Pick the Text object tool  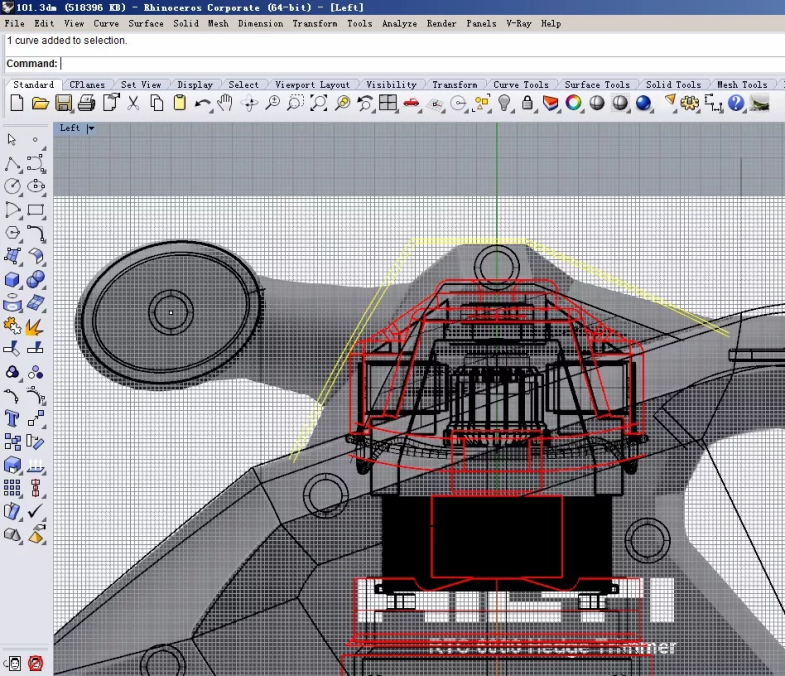tap(13, 418)
